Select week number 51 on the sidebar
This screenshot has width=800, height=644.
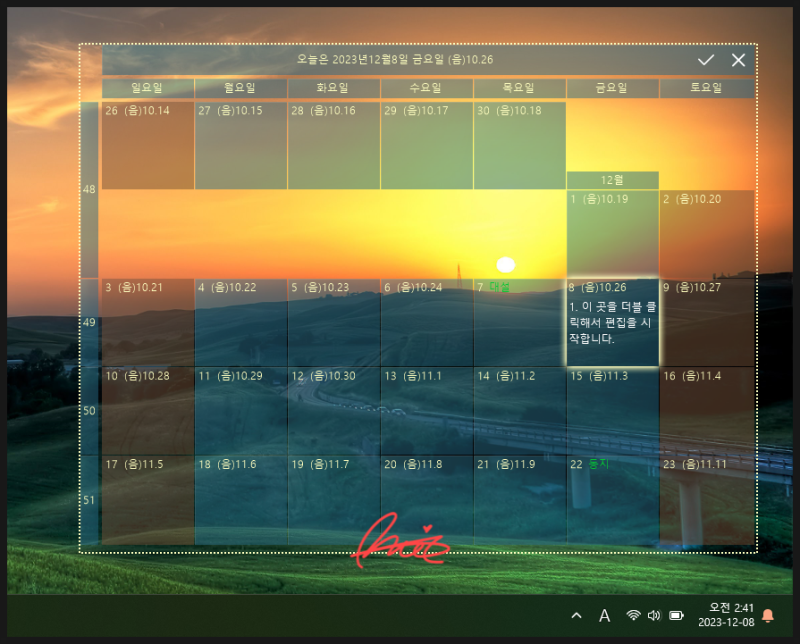pyautogui.click(x=89, y=500)
